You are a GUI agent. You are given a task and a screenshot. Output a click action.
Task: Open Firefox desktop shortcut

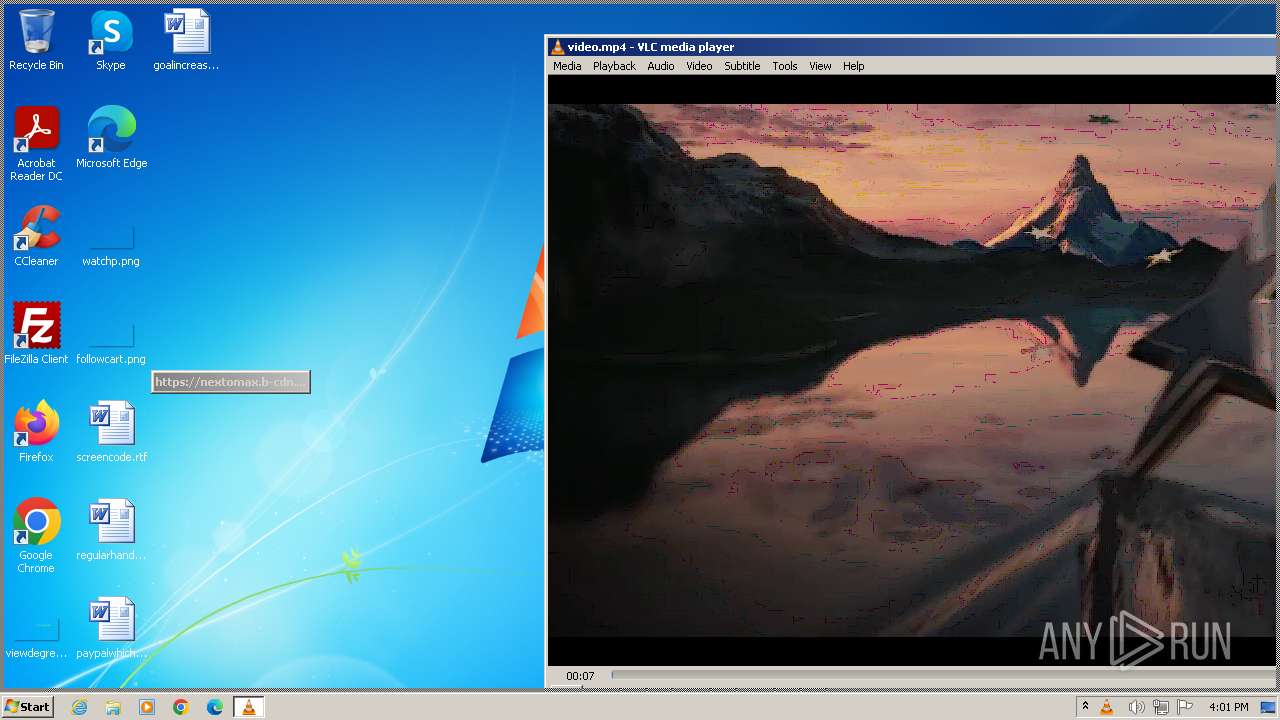coord(36,432)
